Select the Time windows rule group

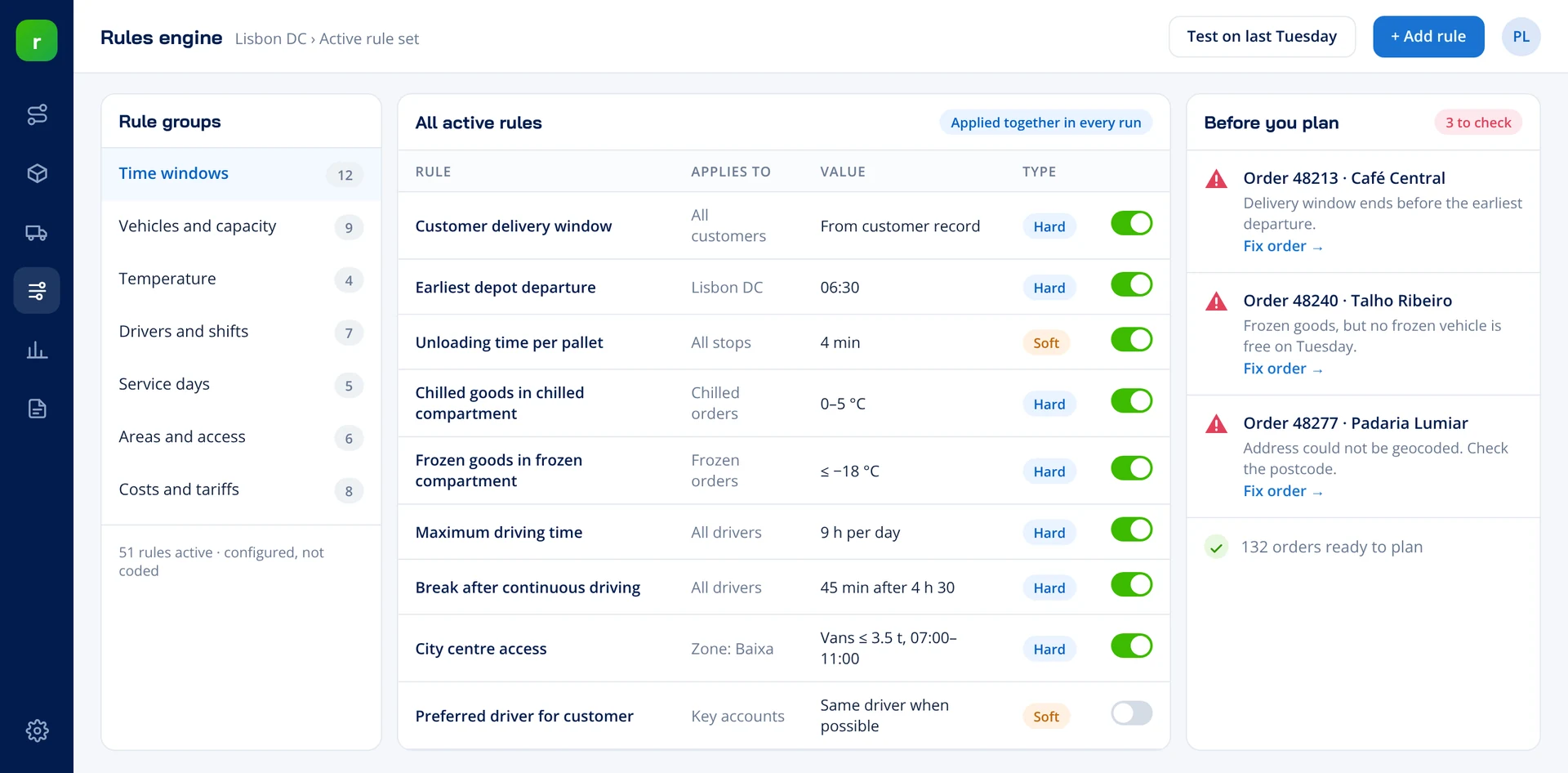point(241,174)
